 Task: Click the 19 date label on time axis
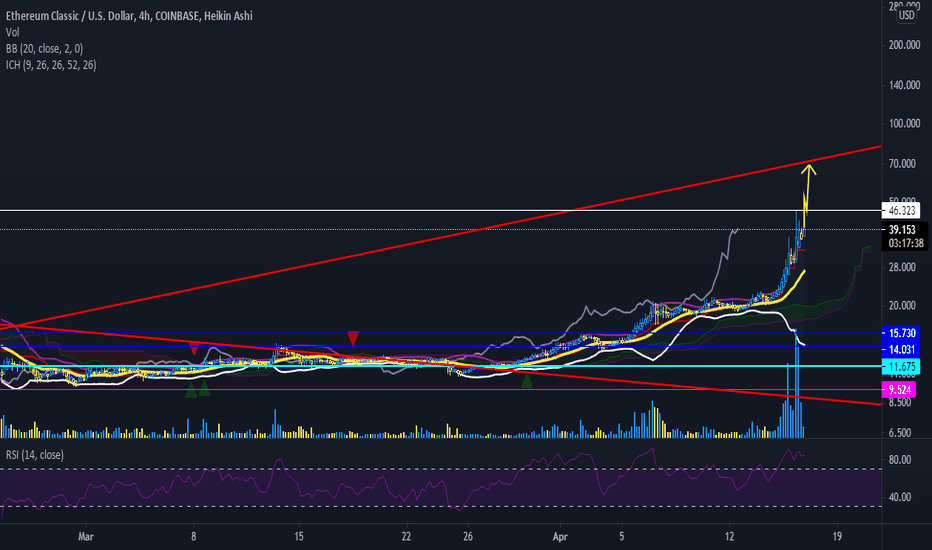point(837,536)
